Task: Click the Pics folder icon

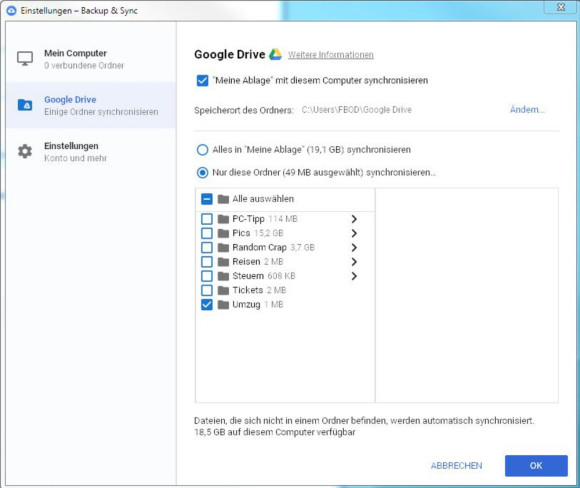Action: 223,233
